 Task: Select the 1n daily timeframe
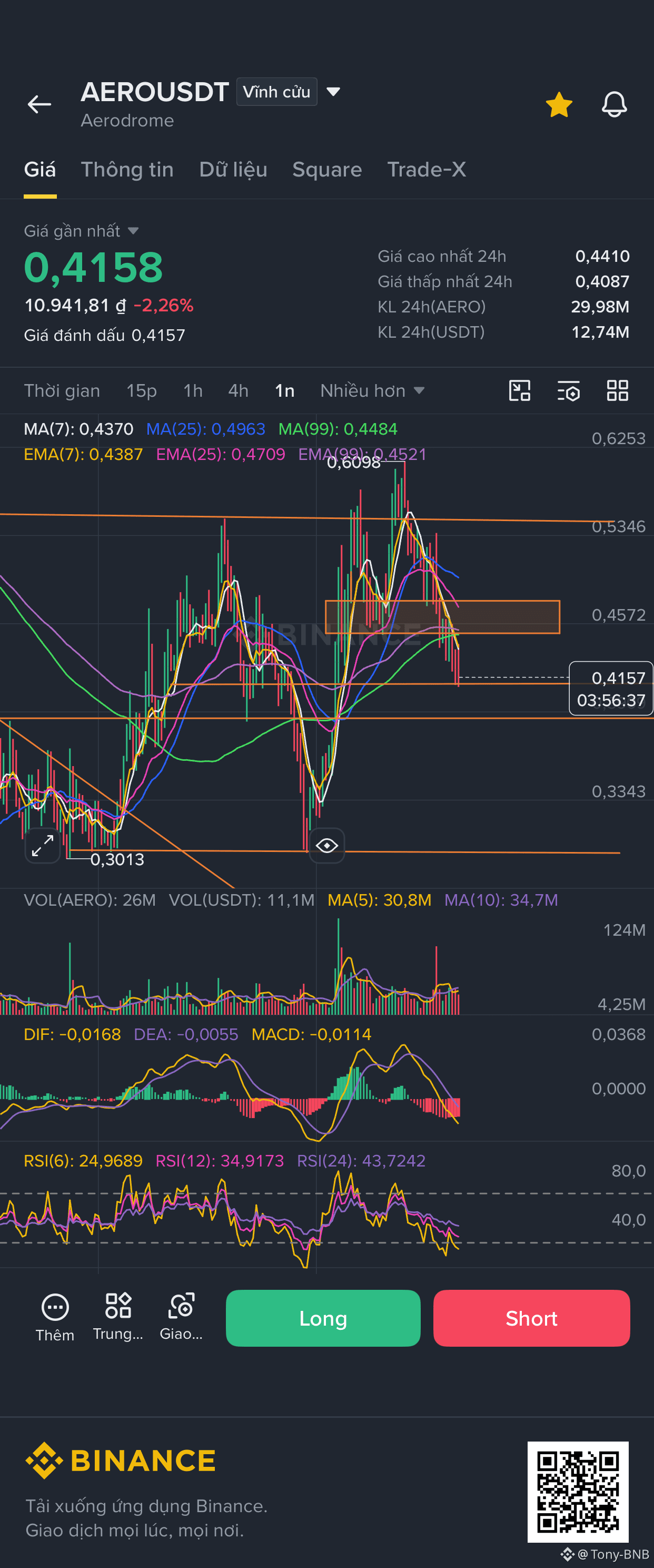coord(284,390)
